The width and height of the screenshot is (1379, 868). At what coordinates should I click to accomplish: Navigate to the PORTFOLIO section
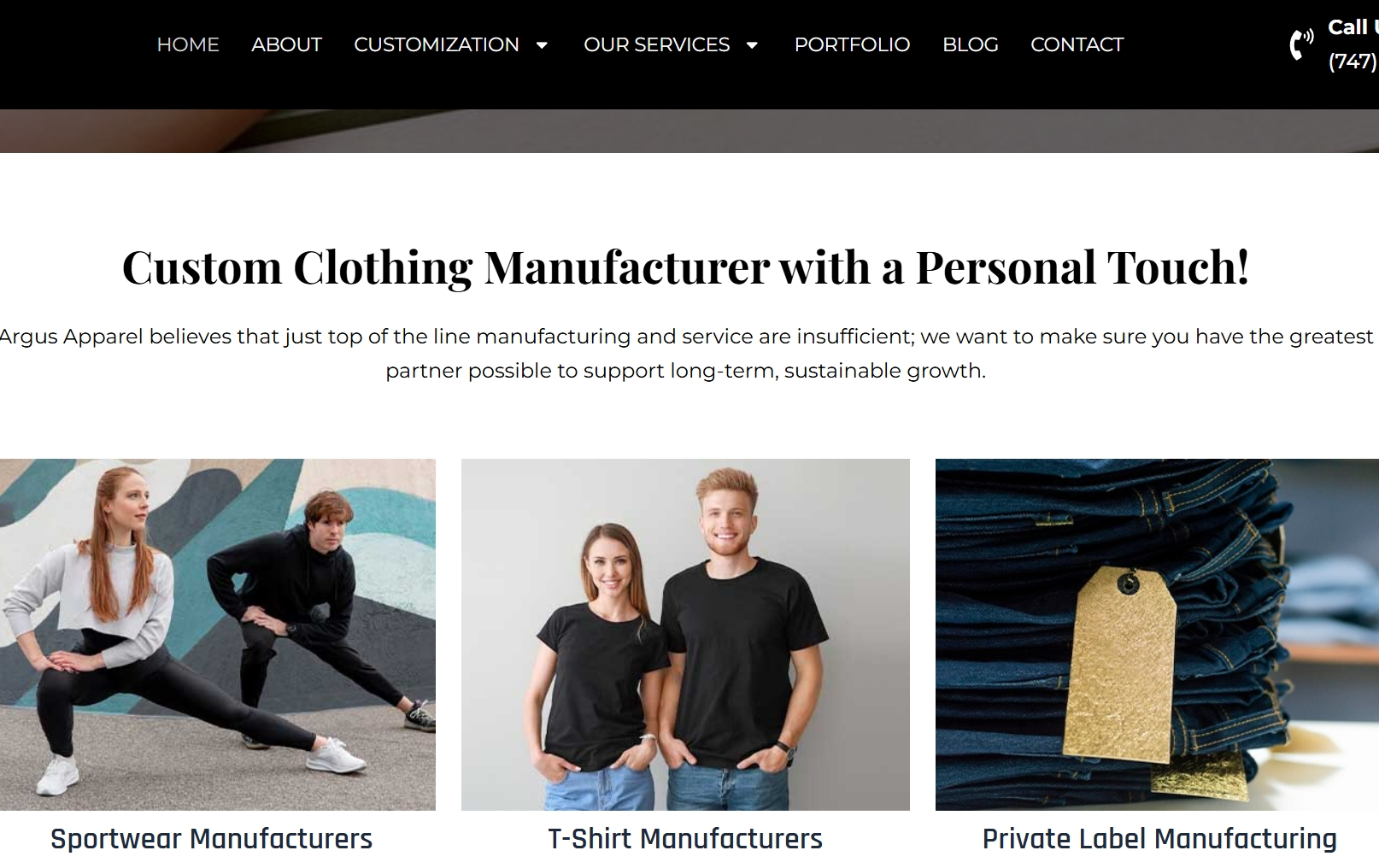[x=852, y=44]
